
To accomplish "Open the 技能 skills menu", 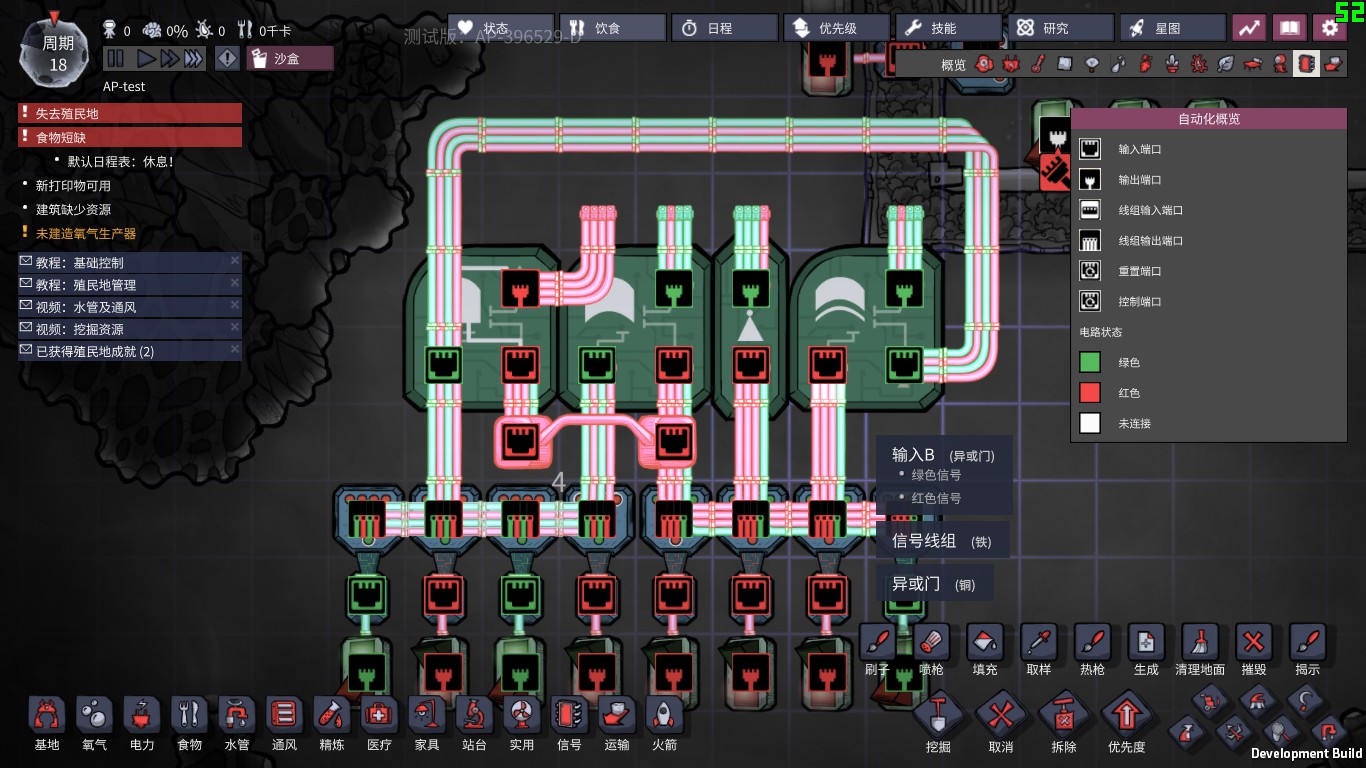I will point(948,28).
